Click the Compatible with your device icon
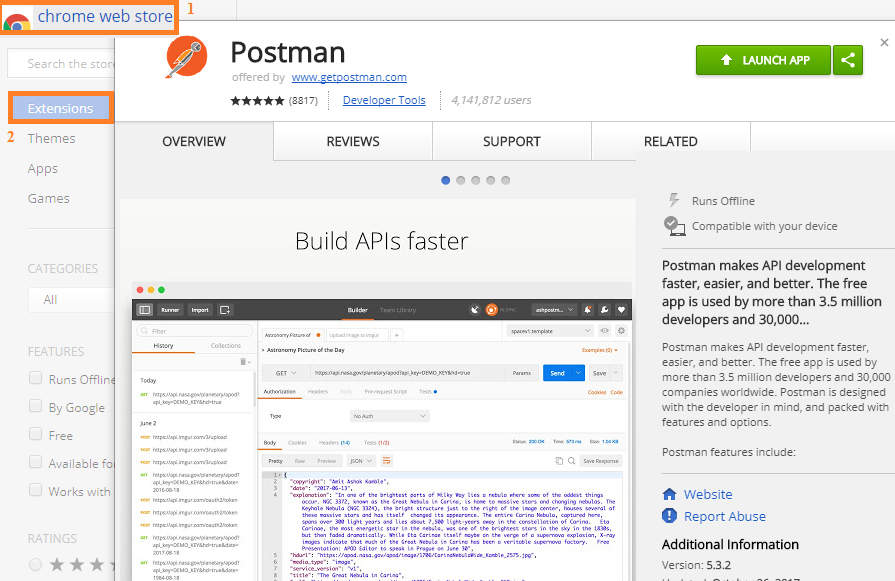Image resolution: width=895 pixels, height=581 pixels. (674, 226)
